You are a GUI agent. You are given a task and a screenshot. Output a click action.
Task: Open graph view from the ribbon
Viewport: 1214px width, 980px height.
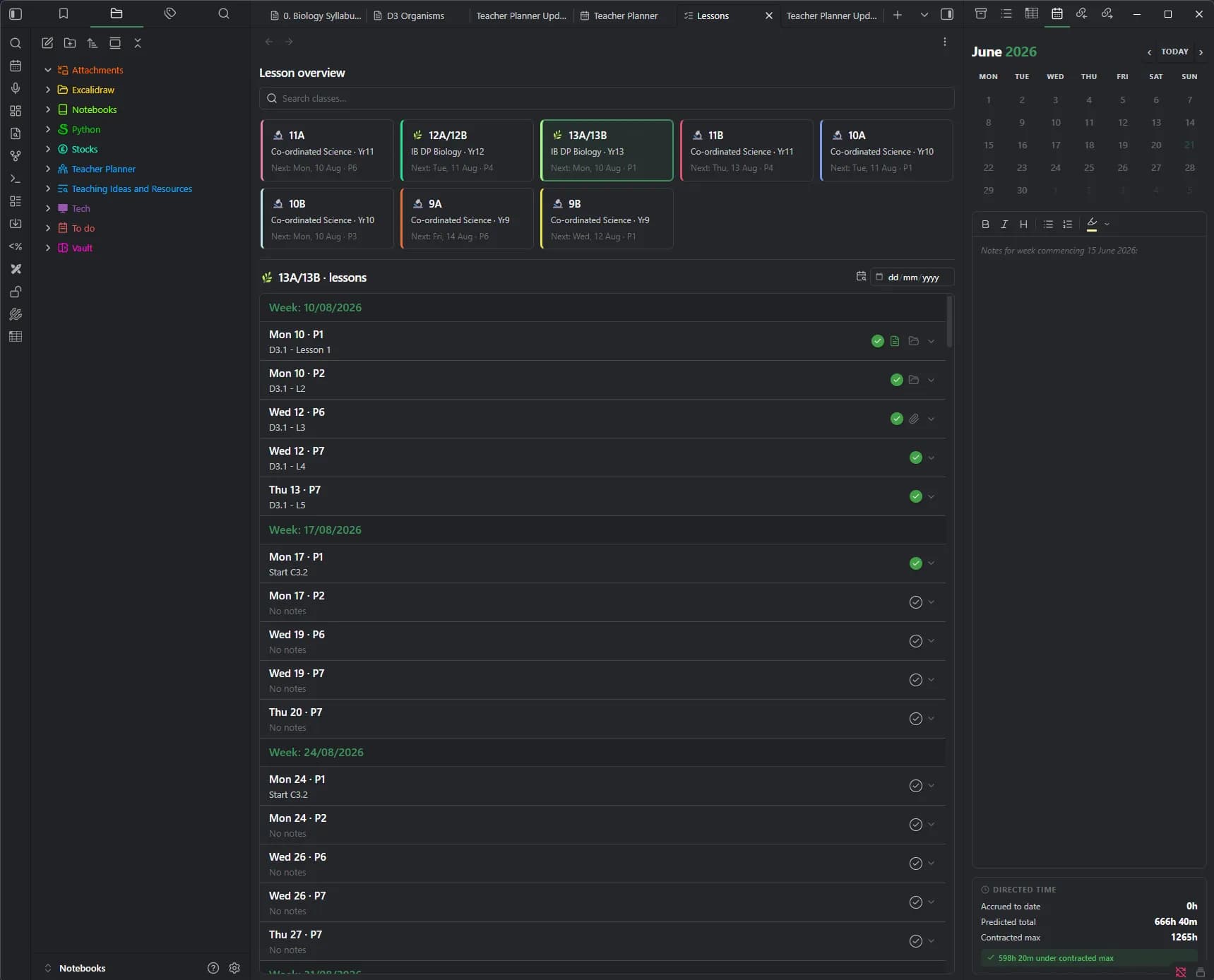[16, 156]
